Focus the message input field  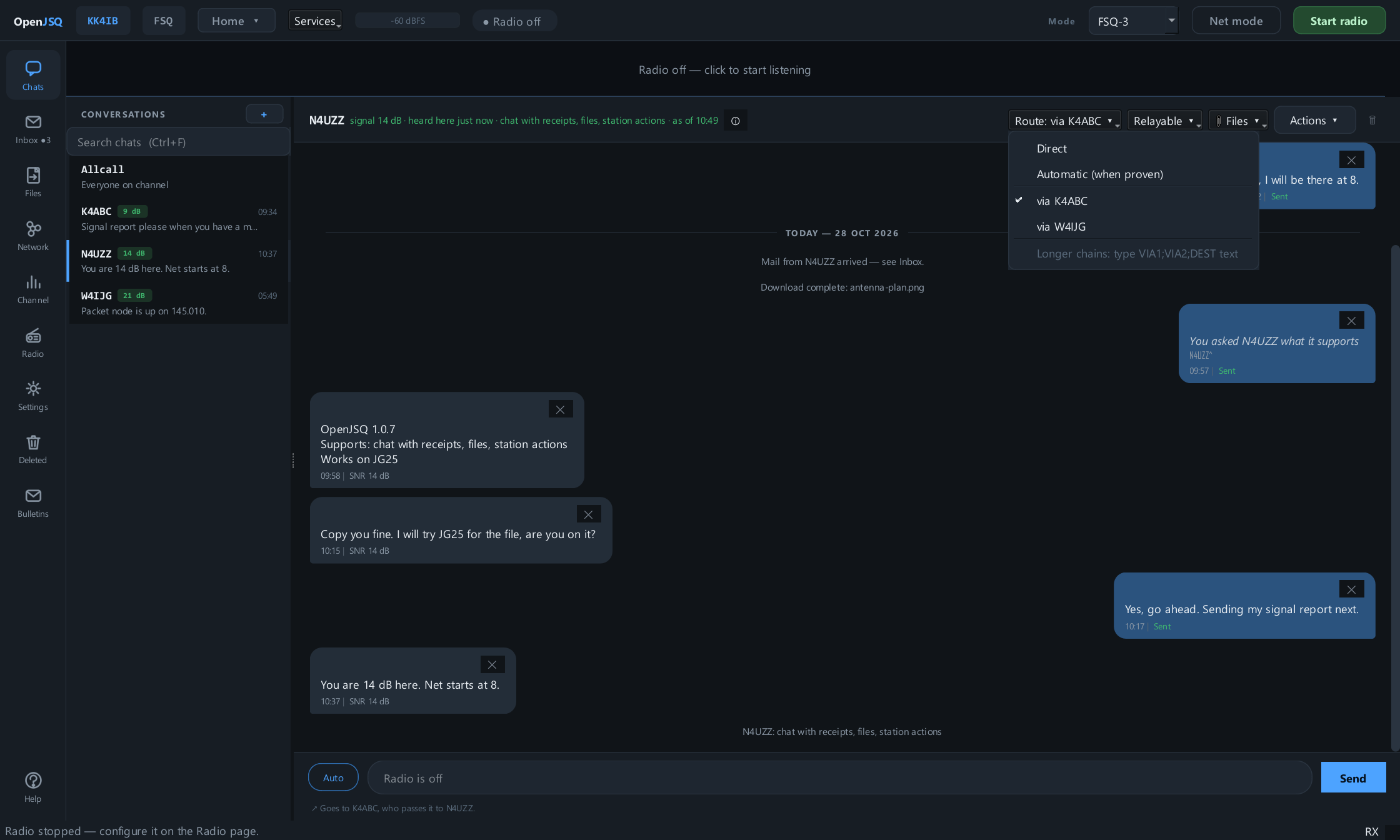coord(839,778)
